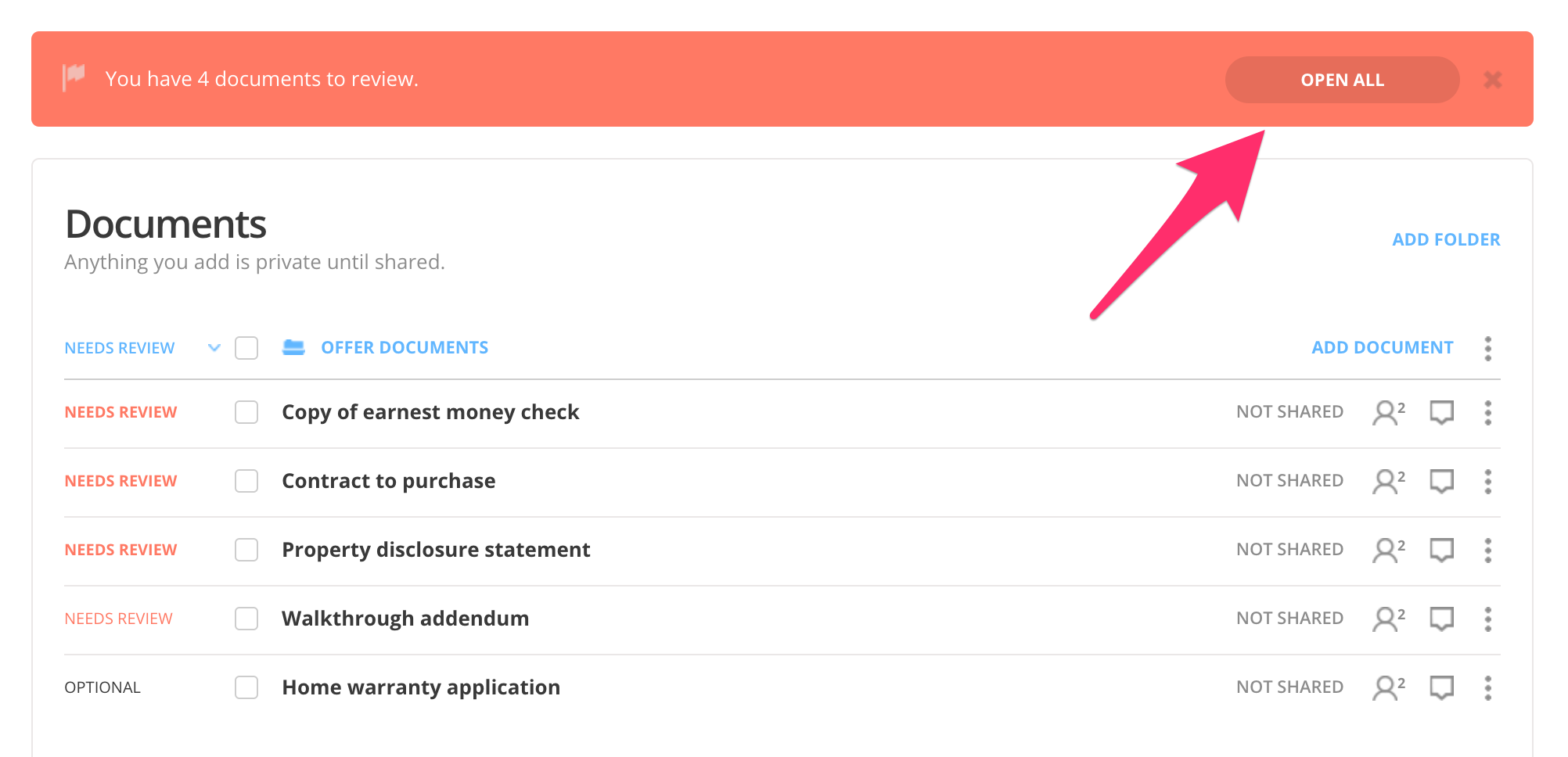View people on Copy of earnest money check

[x=1388, y=412]
